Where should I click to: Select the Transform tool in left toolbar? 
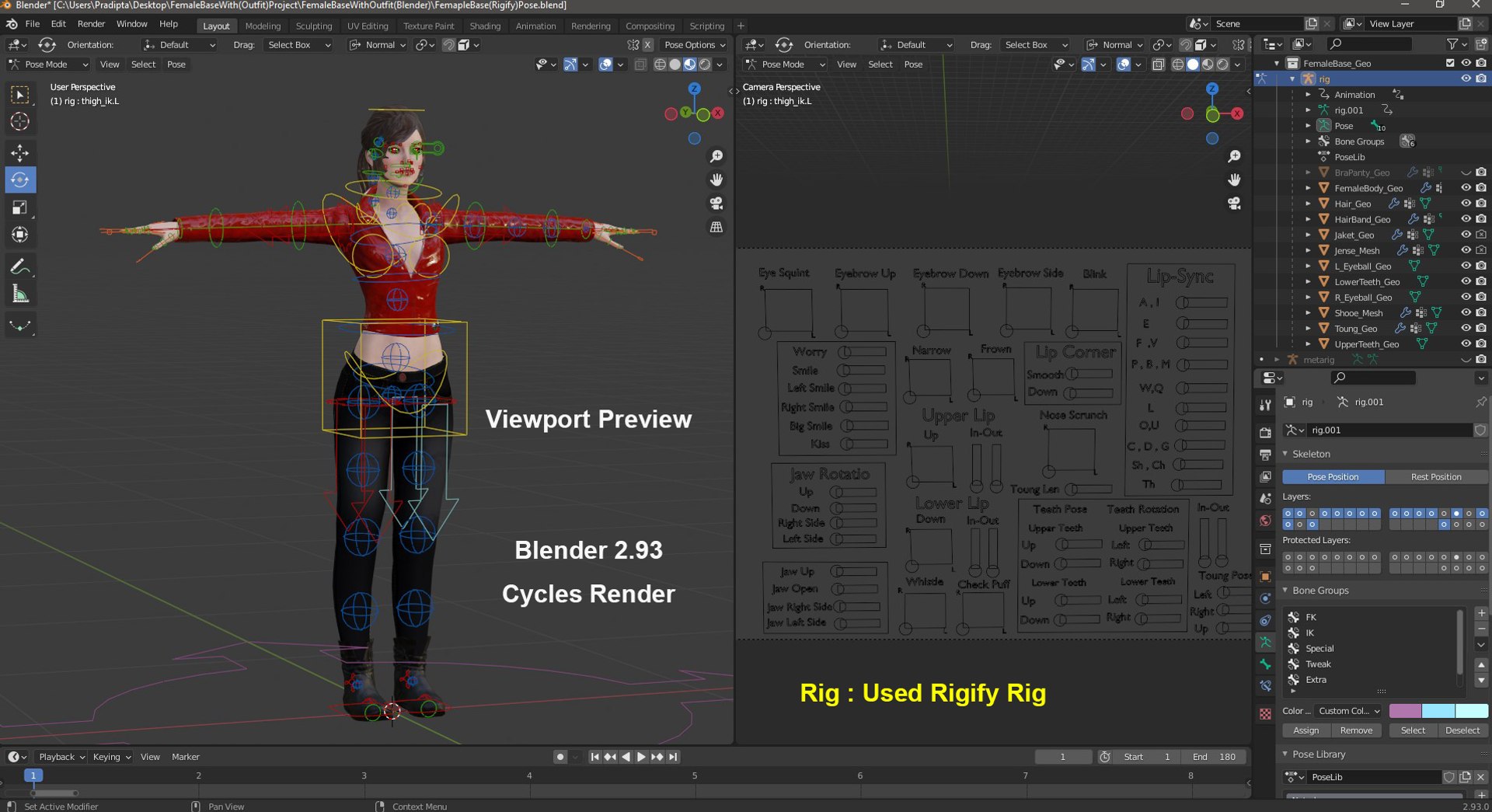click(x=20, y=235)
